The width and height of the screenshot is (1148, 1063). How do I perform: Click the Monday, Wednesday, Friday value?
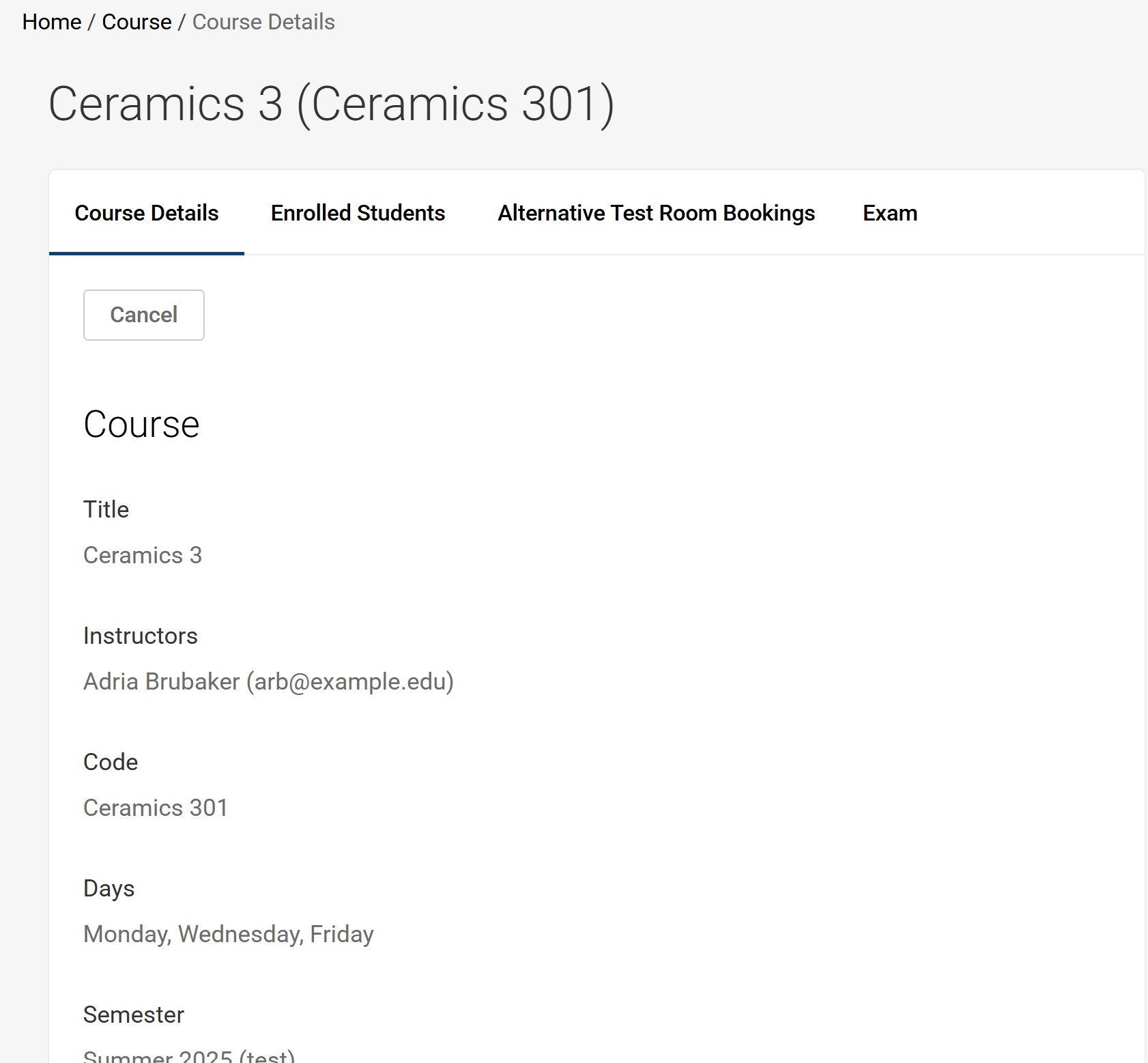click(x=228, y=934)
